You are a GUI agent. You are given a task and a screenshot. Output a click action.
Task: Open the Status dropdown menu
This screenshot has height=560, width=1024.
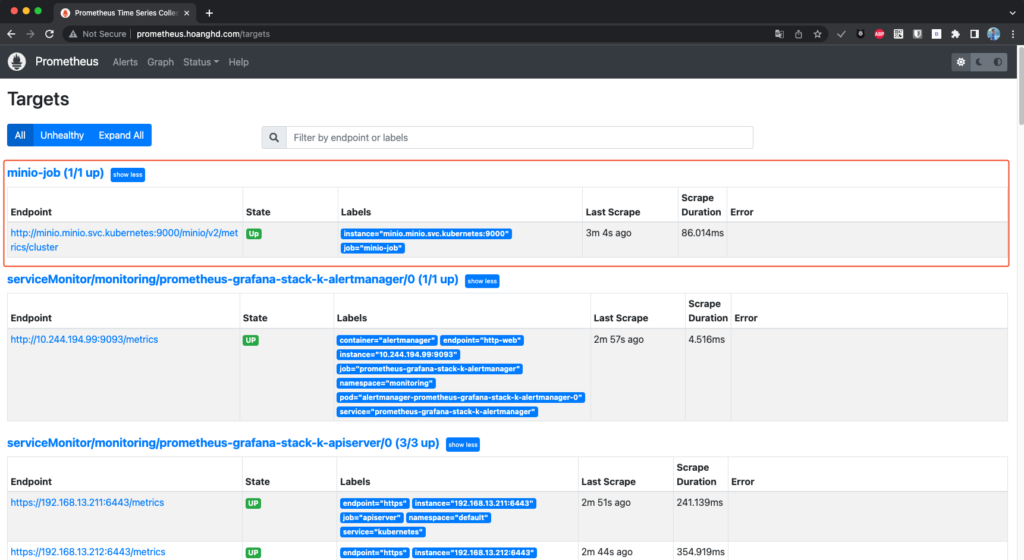(x=200, y=62)
